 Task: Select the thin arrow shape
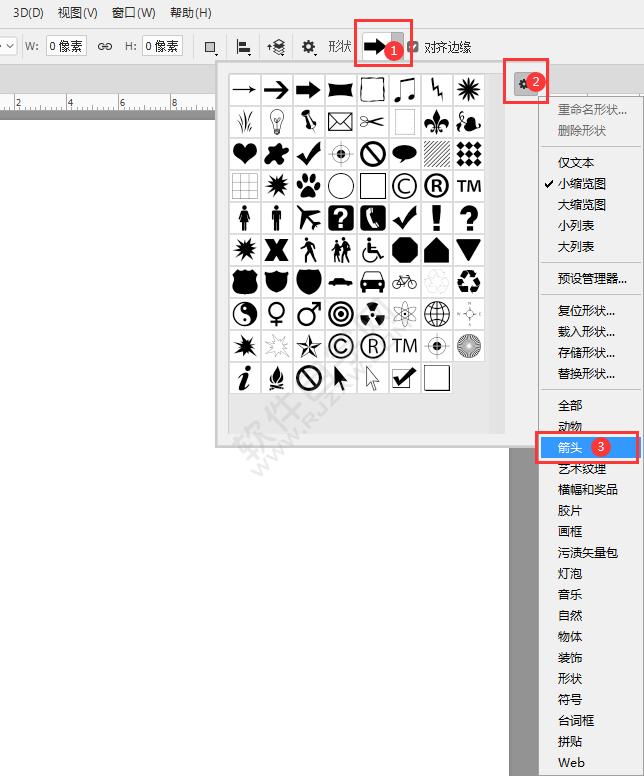245,90
